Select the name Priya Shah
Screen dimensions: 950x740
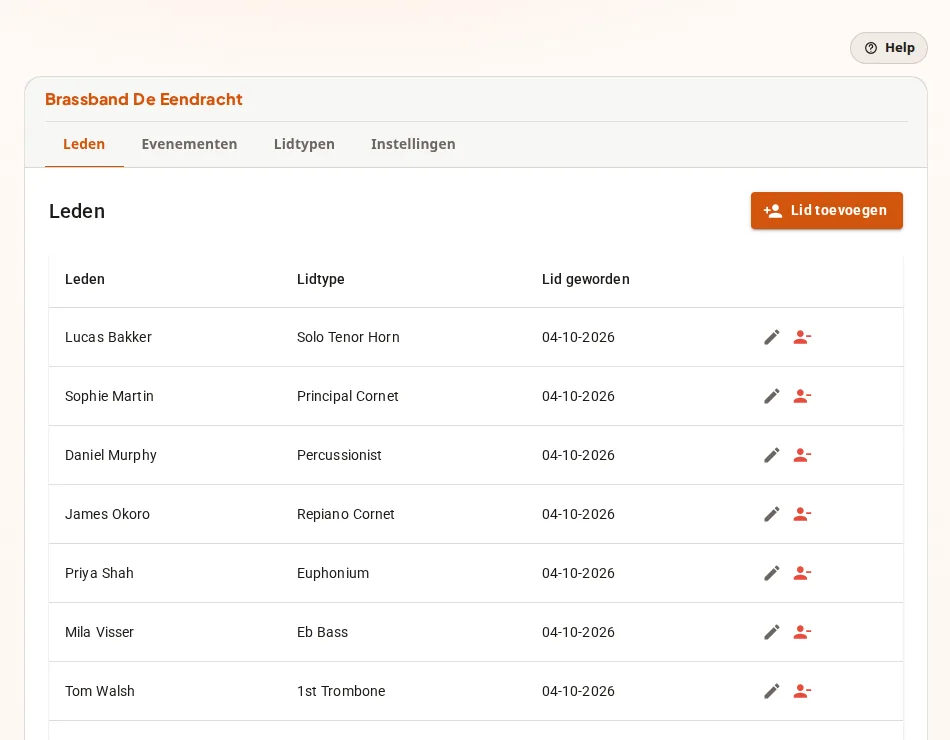point(99,573)
